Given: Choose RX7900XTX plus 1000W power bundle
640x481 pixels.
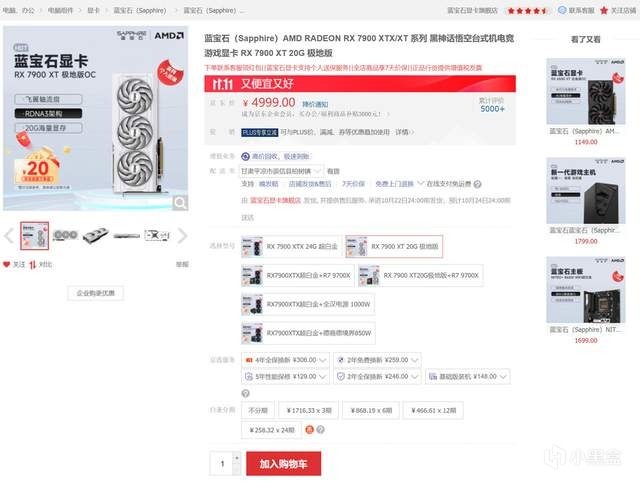Looking at the screenshot, I should (x=308, y=304).
